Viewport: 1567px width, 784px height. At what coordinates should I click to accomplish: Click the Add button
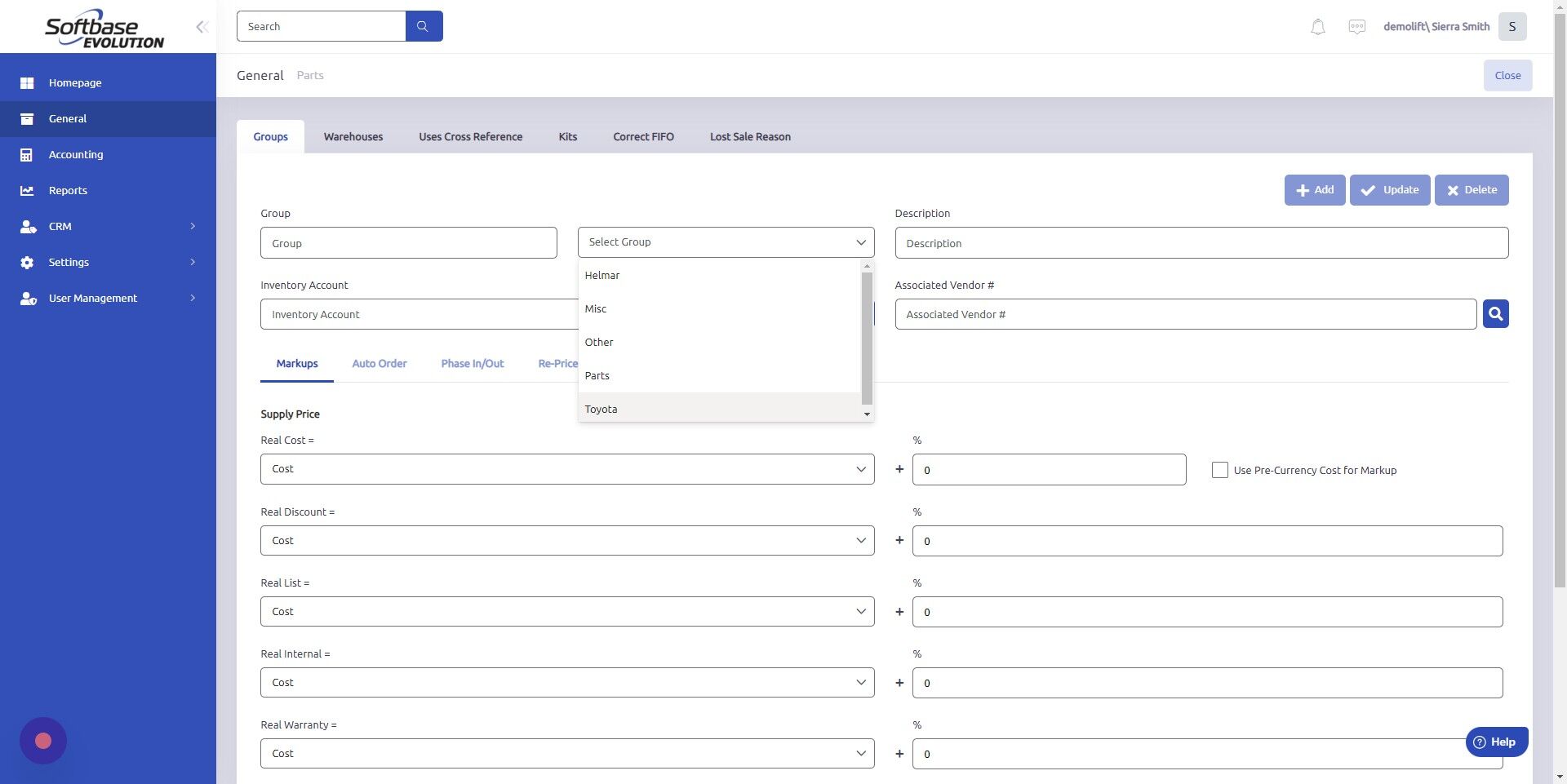click(1314, 189)
